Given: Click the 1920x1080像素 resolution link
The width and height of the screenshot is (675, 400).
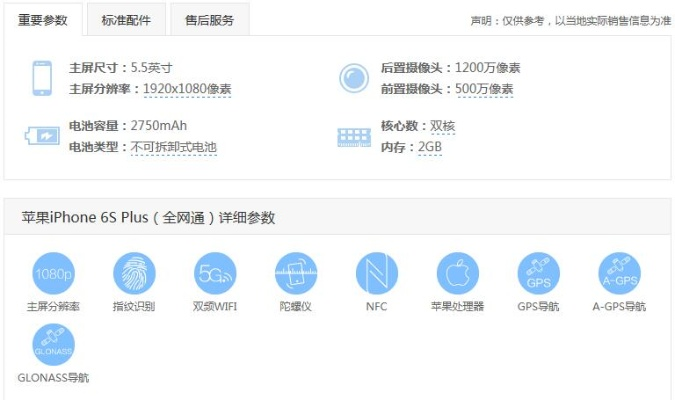Looking at the screenshot, I should click(x=187, y=89).
